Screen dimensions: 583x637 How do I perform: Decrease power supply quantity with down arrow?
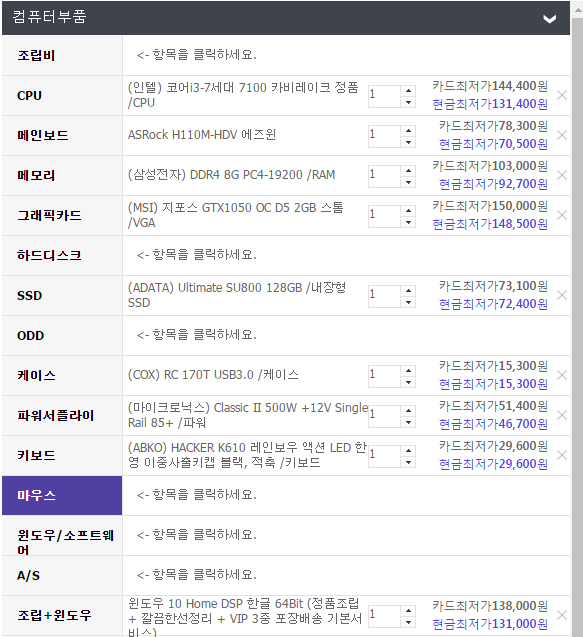(x=408, y=422)
